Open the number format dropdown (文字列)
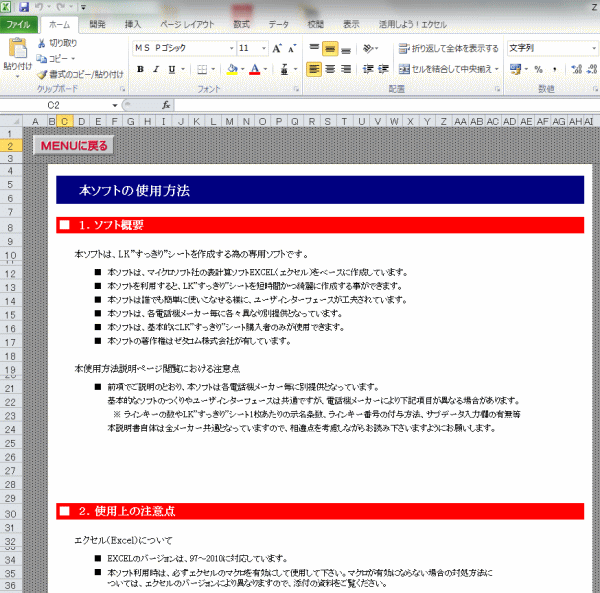Viewport: 600px width, 593px height. pyautogui.click(x=594, y=48)
